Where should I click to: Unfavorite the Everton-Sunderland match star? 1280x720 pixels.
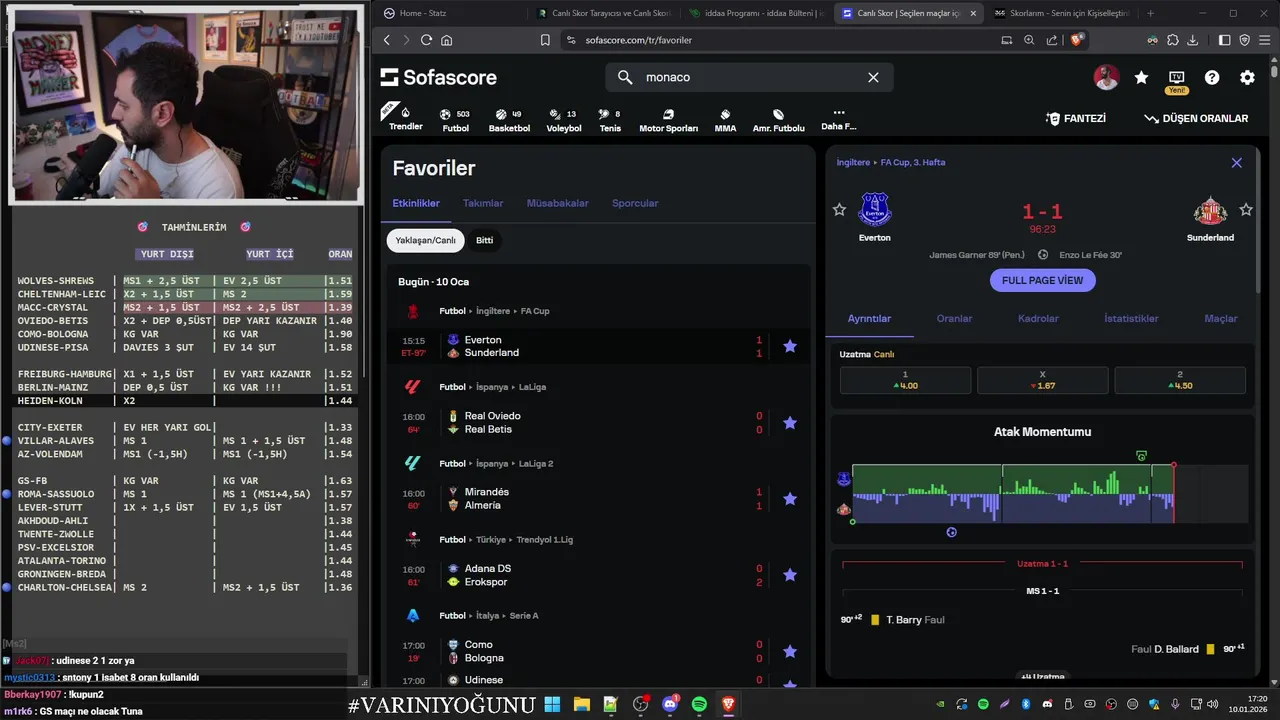click(790, 346)
